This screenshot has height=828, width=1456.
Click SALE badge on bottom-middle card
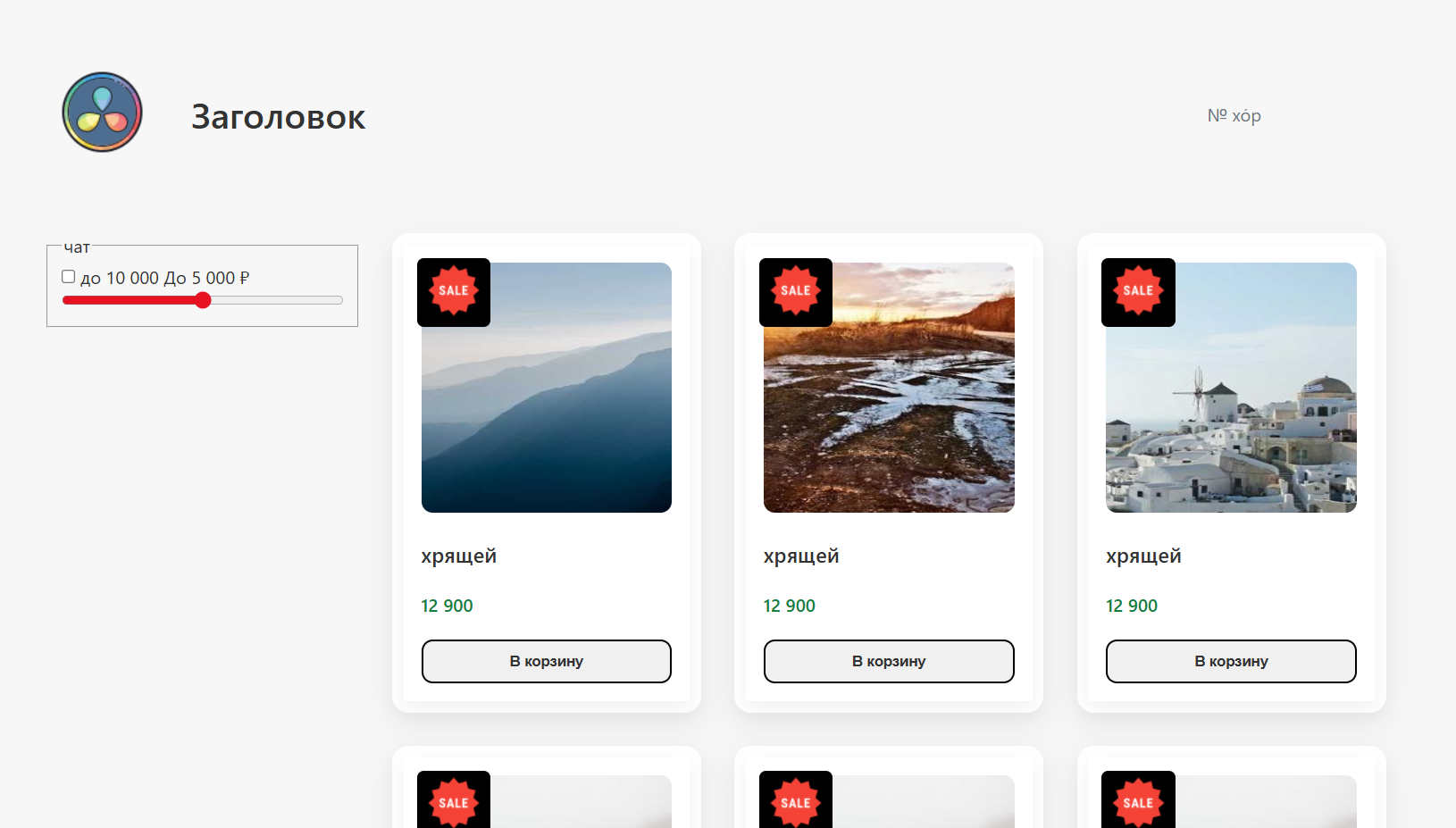pyautogui.click(x=796, y=801)
